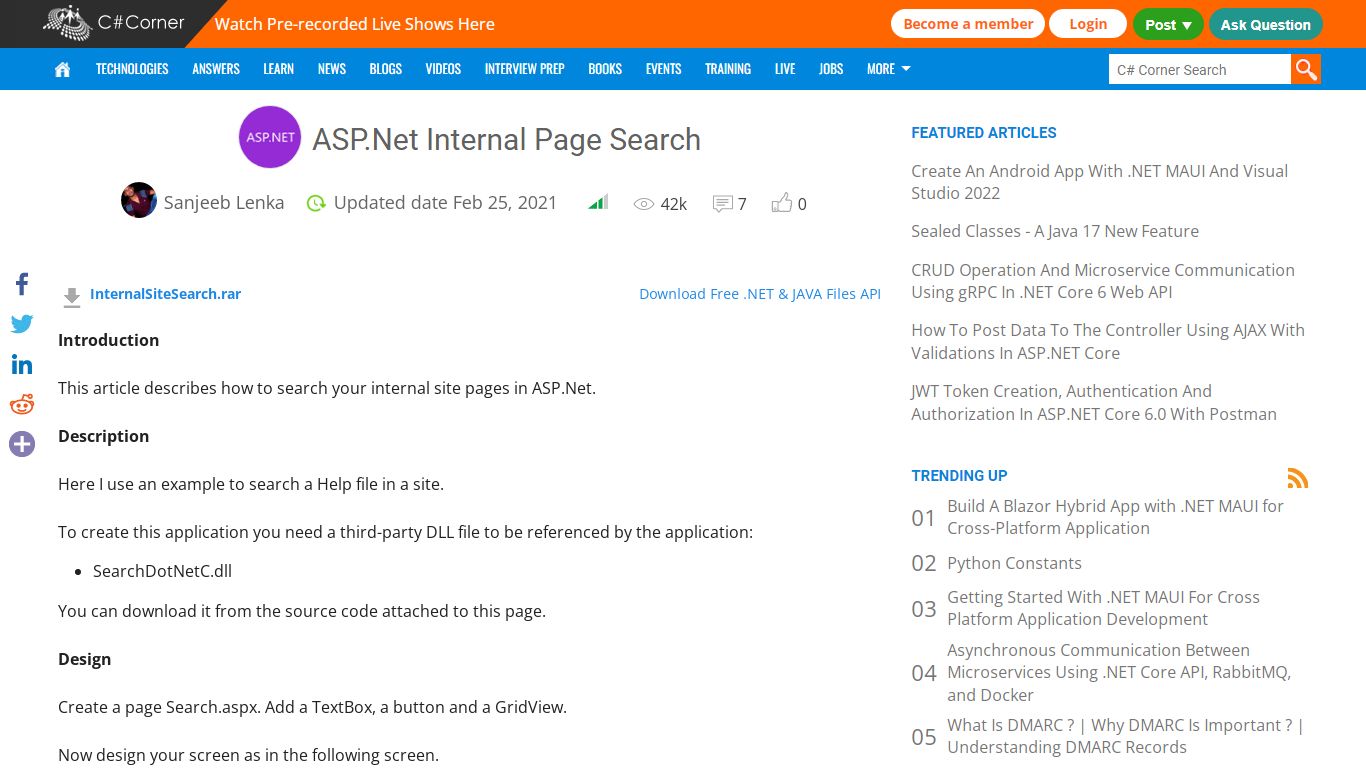This screenshot has width=1366, height=768.
Task: Open the Training menu item
Action: (x=728, y=69)
